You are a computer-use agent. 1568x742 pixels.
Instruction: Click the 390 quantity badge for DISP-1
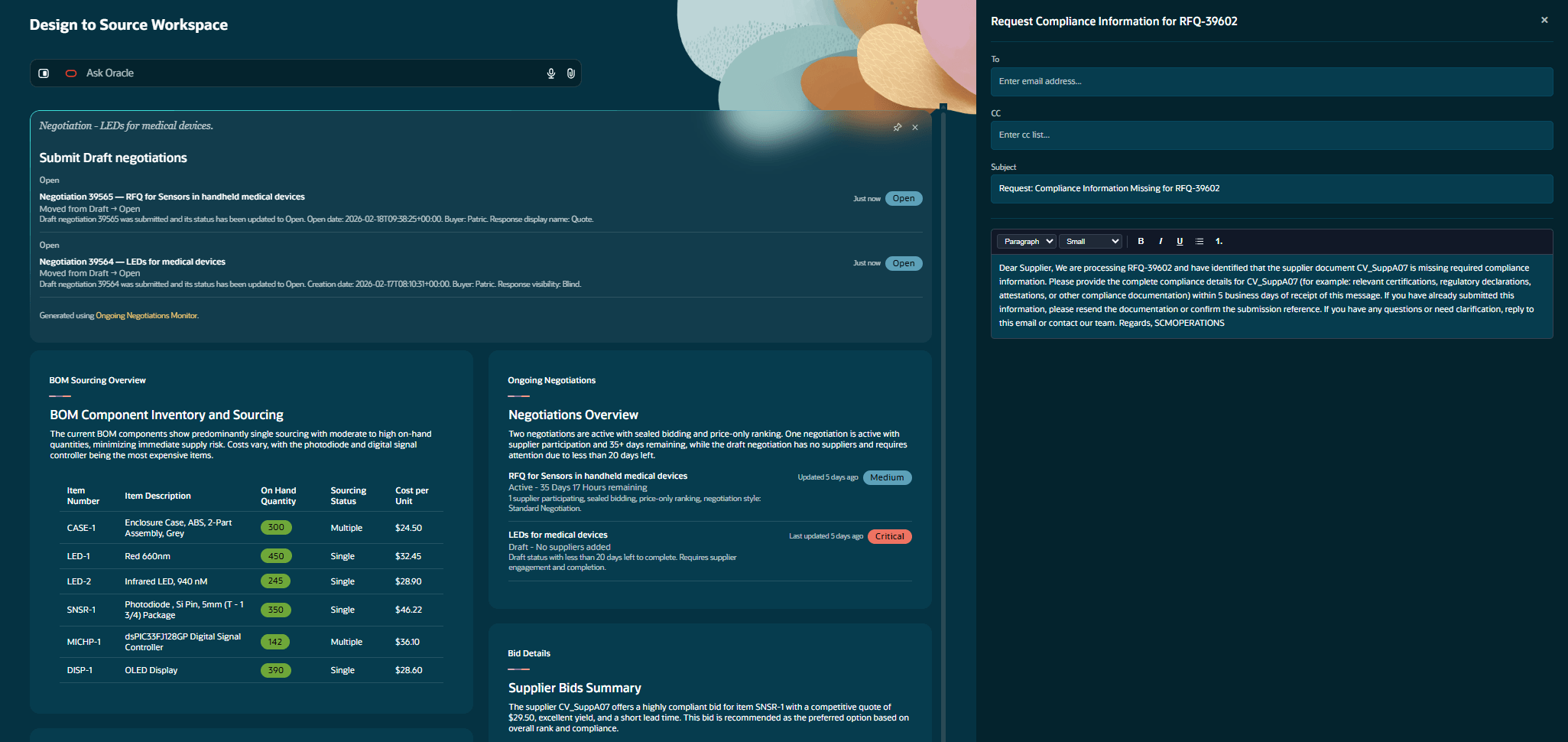coord(276,670)
